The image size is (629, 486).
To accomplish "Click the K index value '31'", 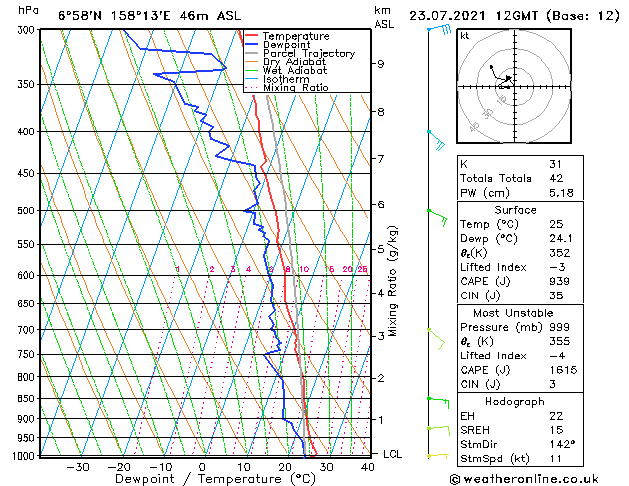I will point(555,164).
